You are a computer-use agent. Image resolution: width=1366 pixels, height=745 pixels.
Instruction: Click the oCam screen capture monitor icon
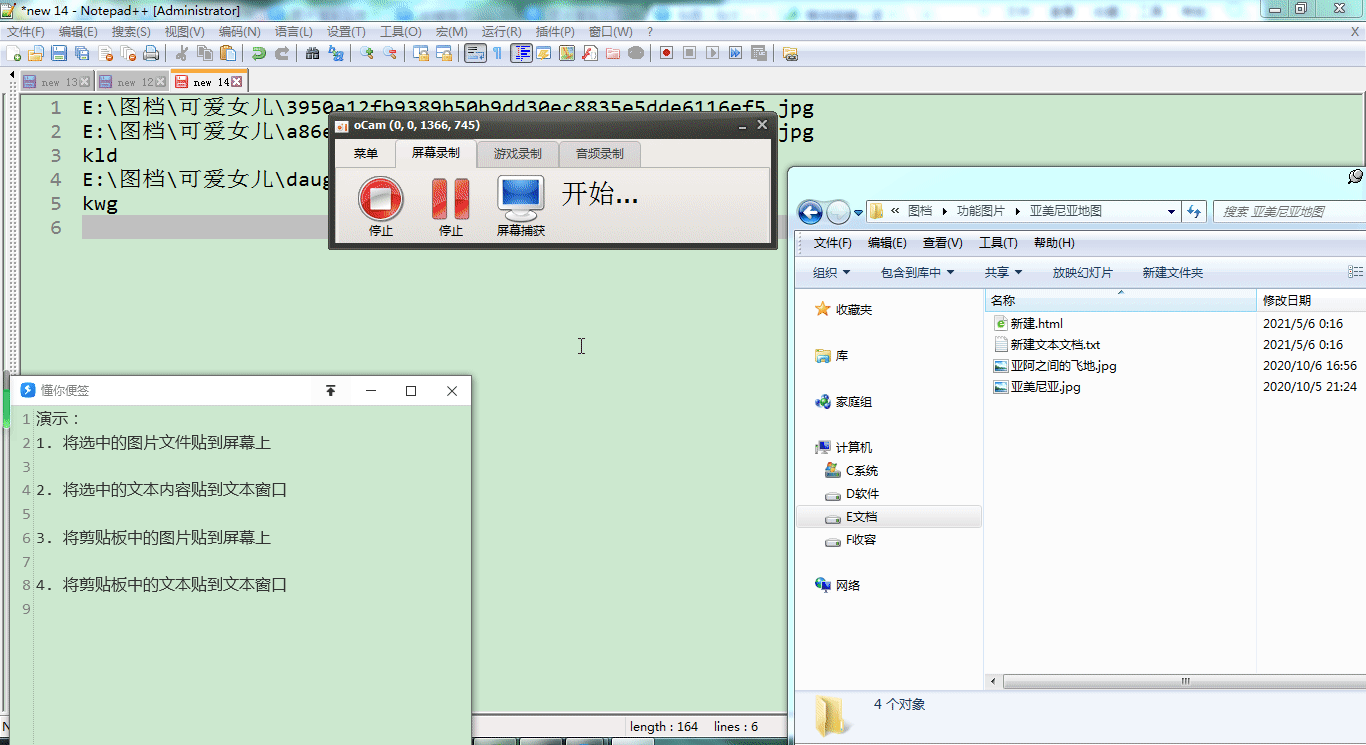click(x=520, y=199)
